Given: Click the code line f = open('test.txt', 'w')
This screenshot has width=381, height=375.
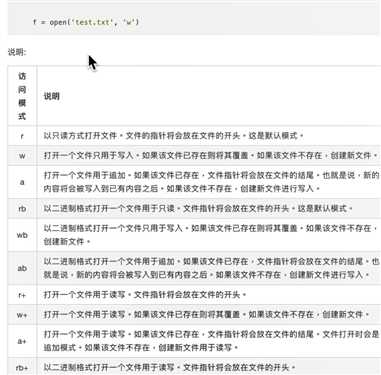Looking at the screenshot, I should click(86, 22).
